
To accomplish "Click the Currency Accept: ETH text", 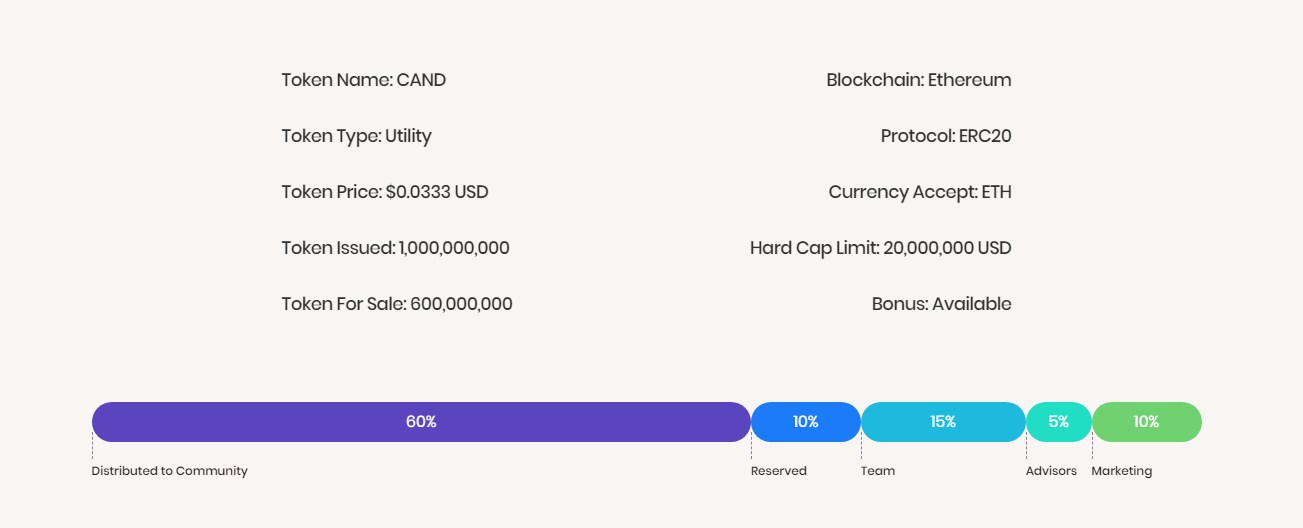I will pos(920,192).
